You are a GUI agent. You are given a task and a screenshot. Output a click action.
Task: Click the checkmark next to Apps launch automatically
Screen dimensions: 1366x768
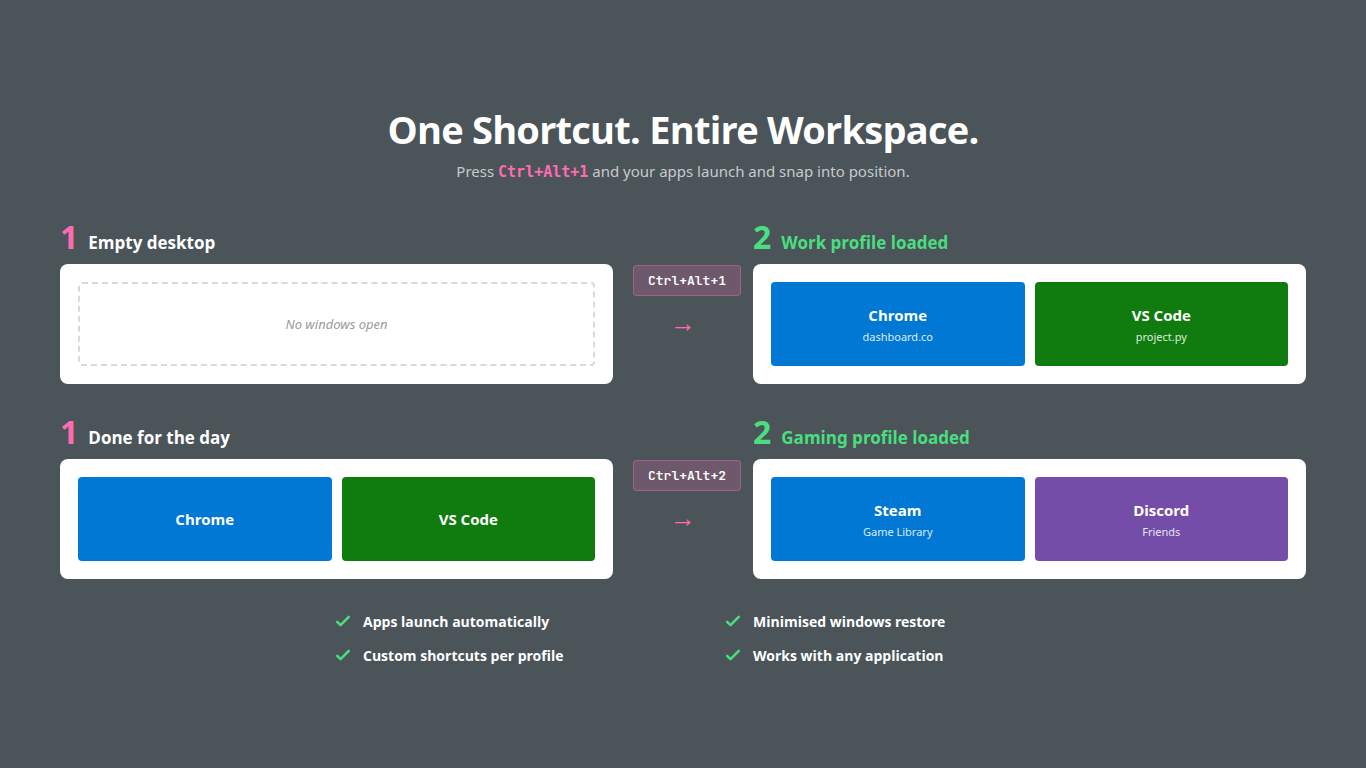[x=343, y=621]
